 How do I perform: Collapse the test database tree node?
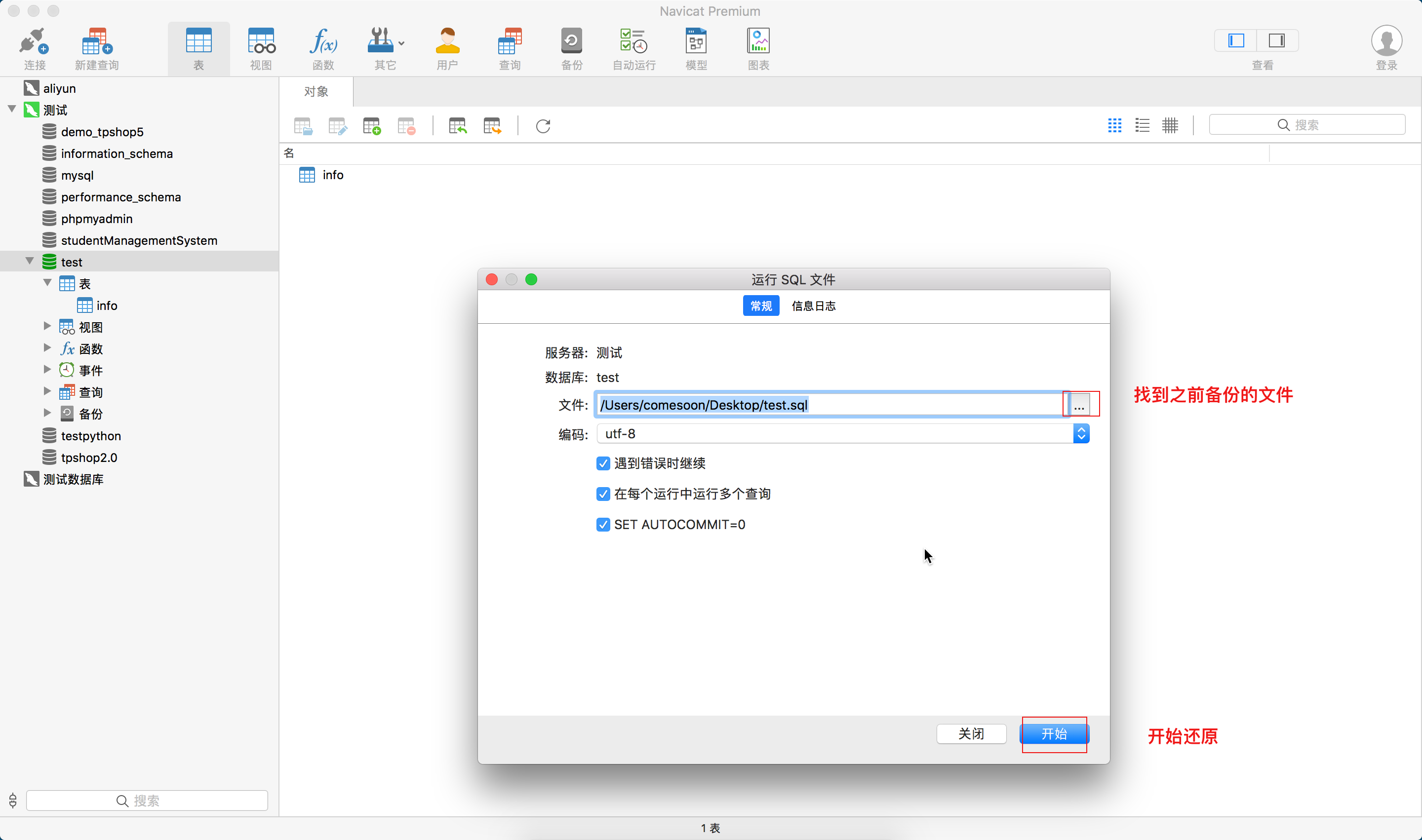pos(30,261)
